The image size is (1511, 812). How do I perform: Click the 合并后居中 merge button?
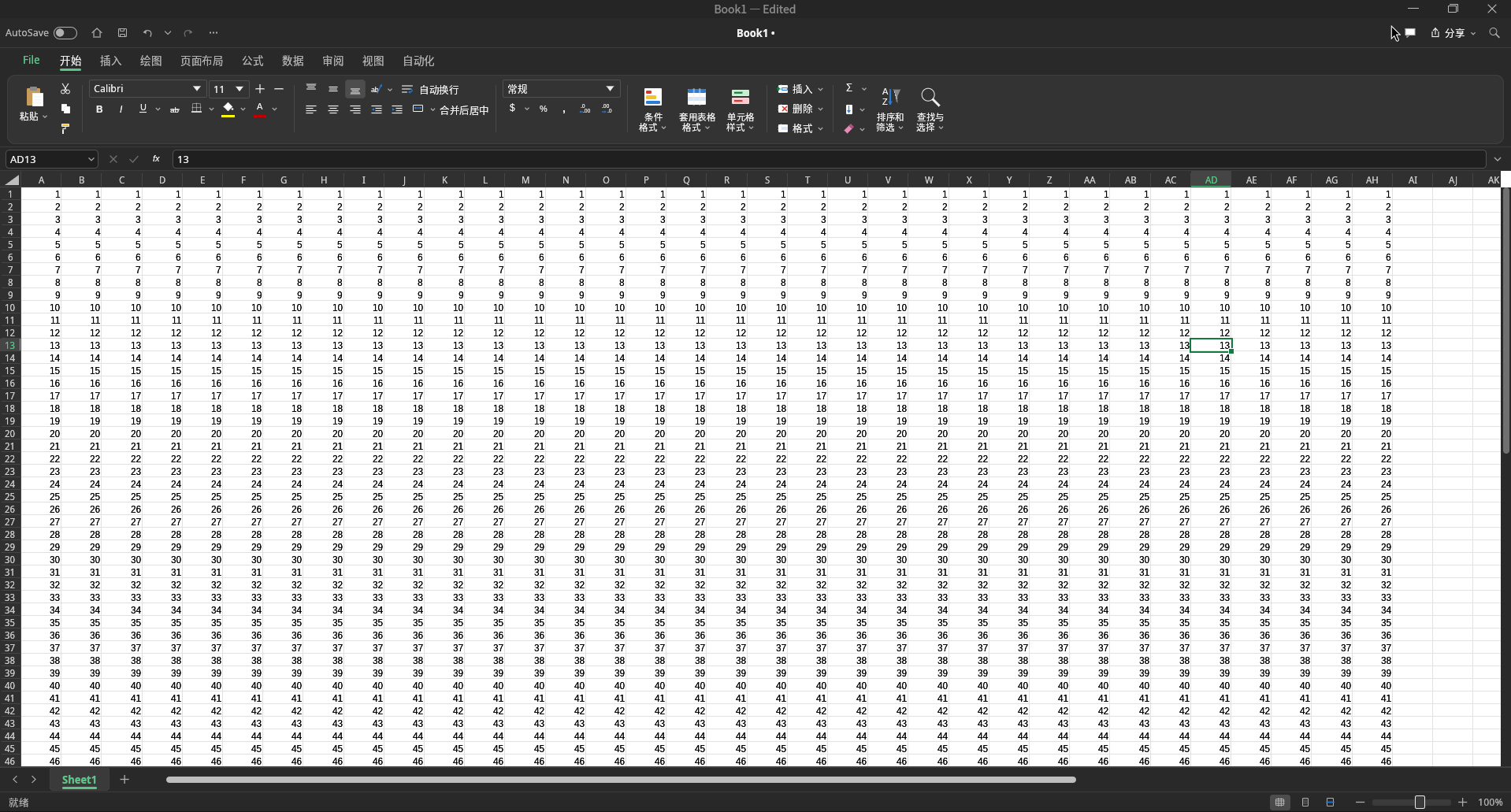point(451,110)
